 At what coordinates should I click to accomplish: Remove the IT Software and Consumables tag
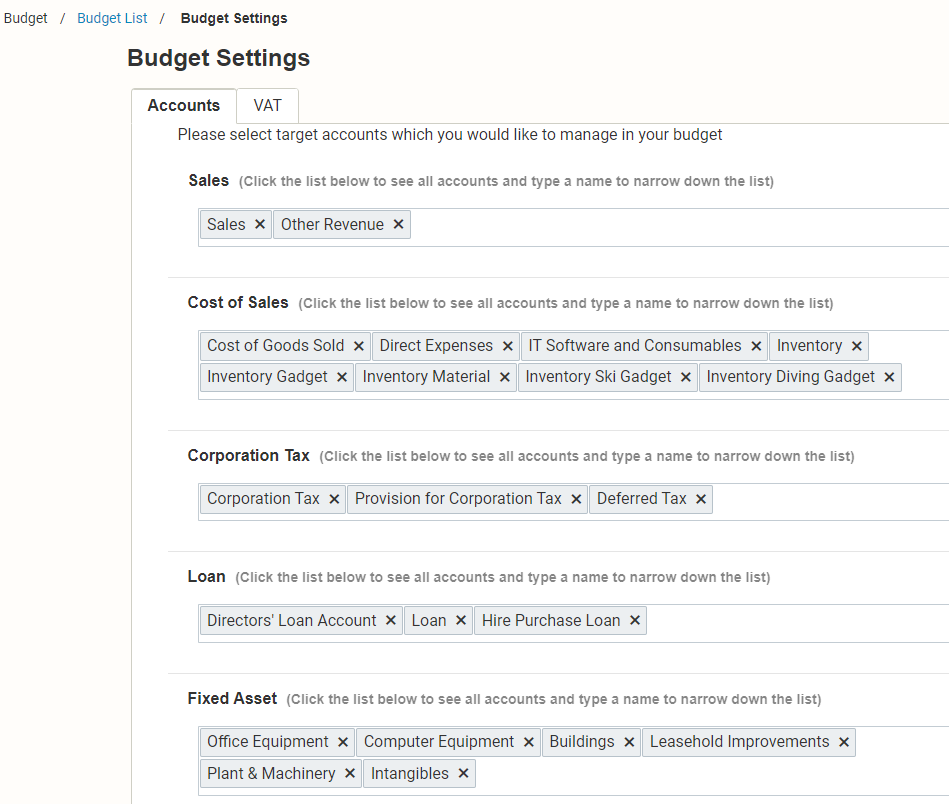coord(756,346)
